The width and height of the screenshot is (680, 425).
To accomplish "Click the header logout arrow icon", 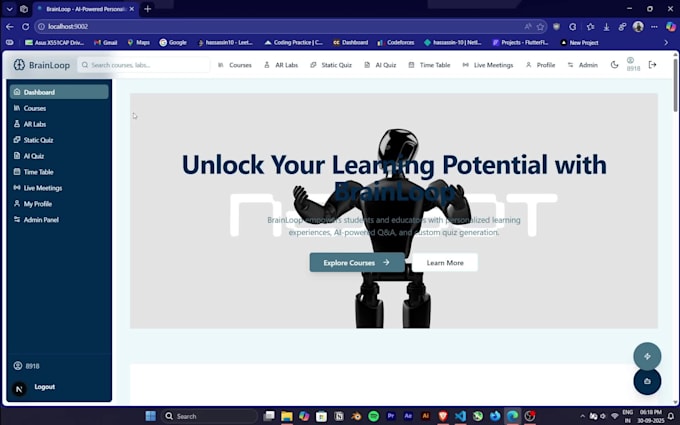I will pos(652,65).
